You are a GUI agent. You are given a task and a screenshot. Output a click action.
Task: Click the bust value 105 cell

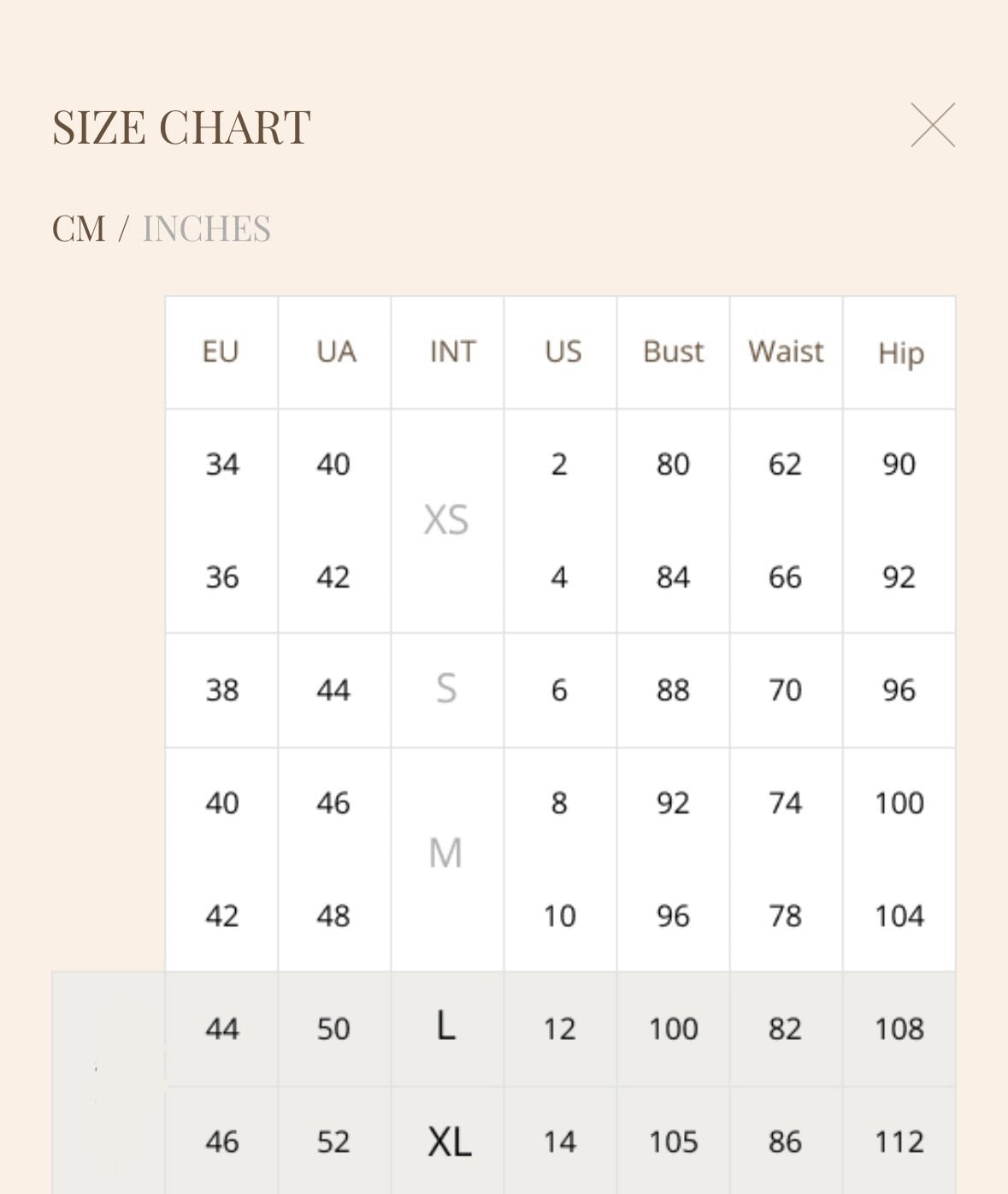673,1142
